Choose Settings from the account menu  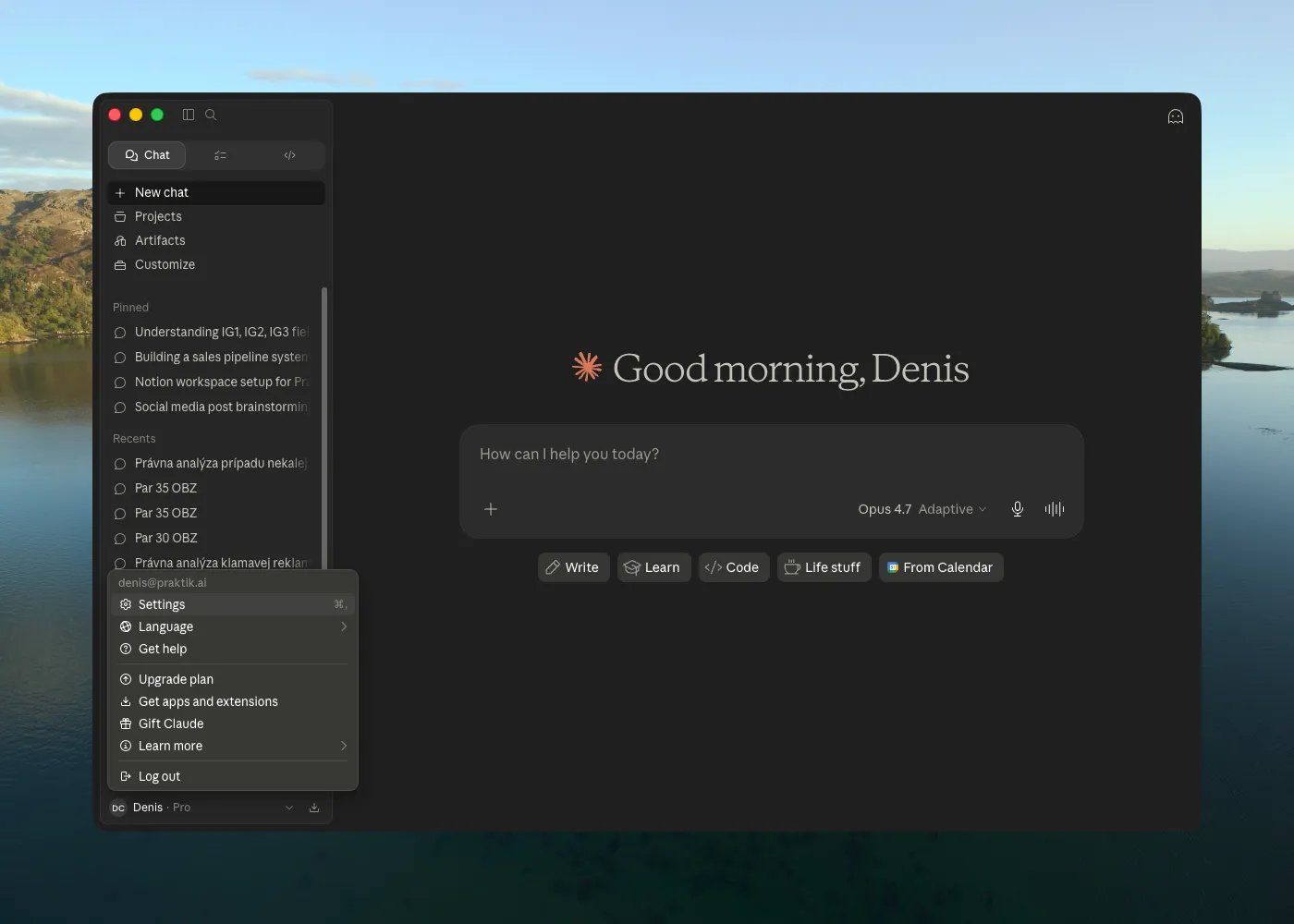233,604
